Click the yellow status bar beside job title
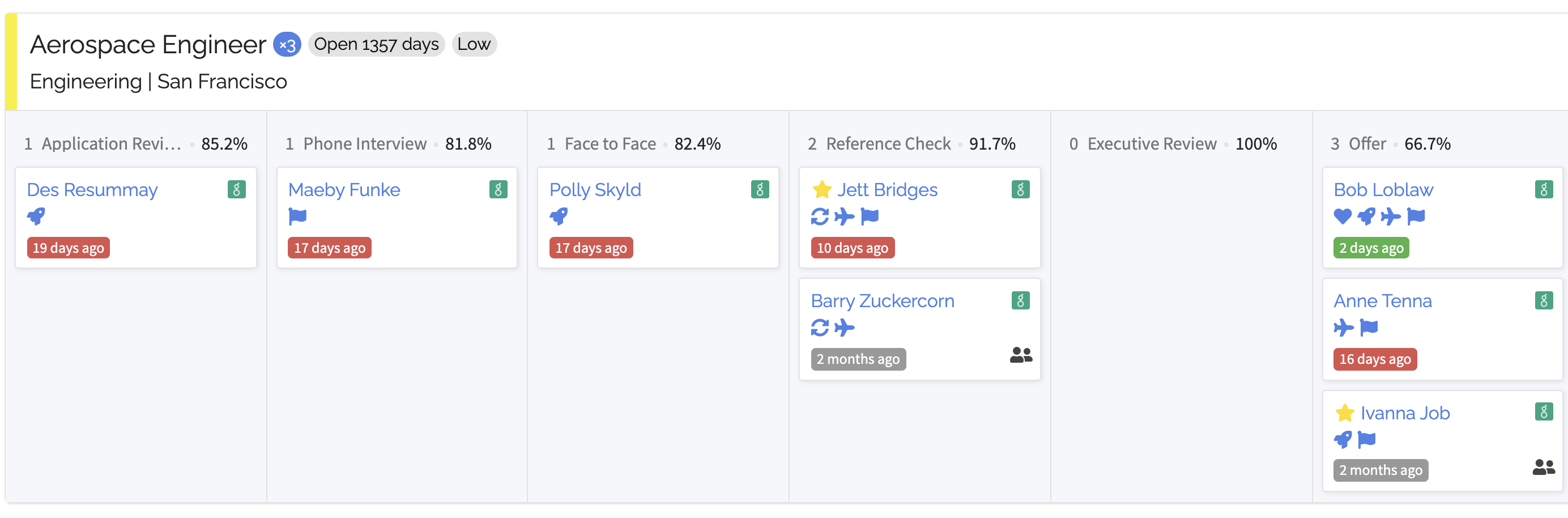The width and height of the screenshot is (1568, 518). coord(11,61)
